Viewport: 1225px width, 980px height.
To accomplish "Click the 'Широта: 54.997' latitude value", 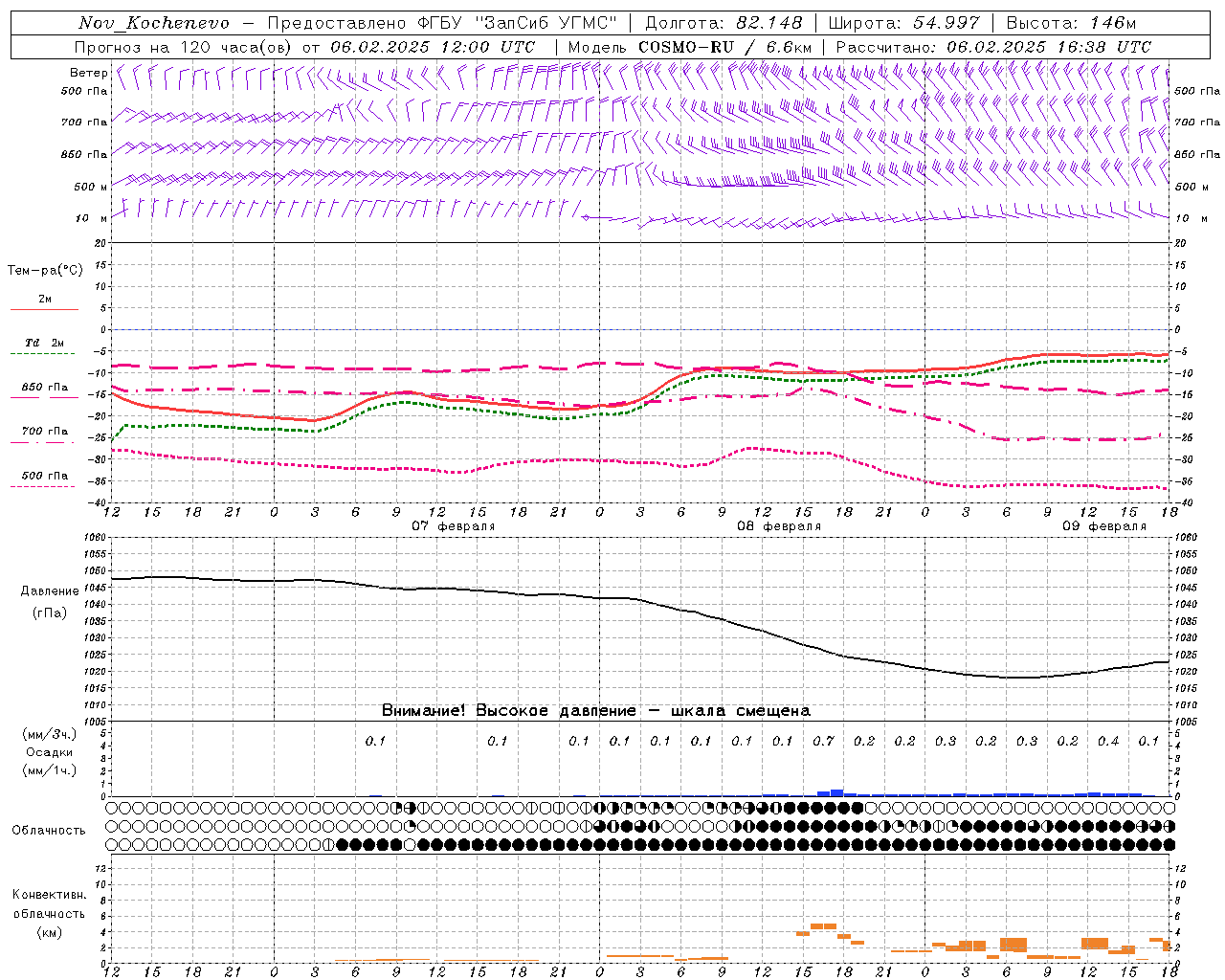I will click(903, 23).
